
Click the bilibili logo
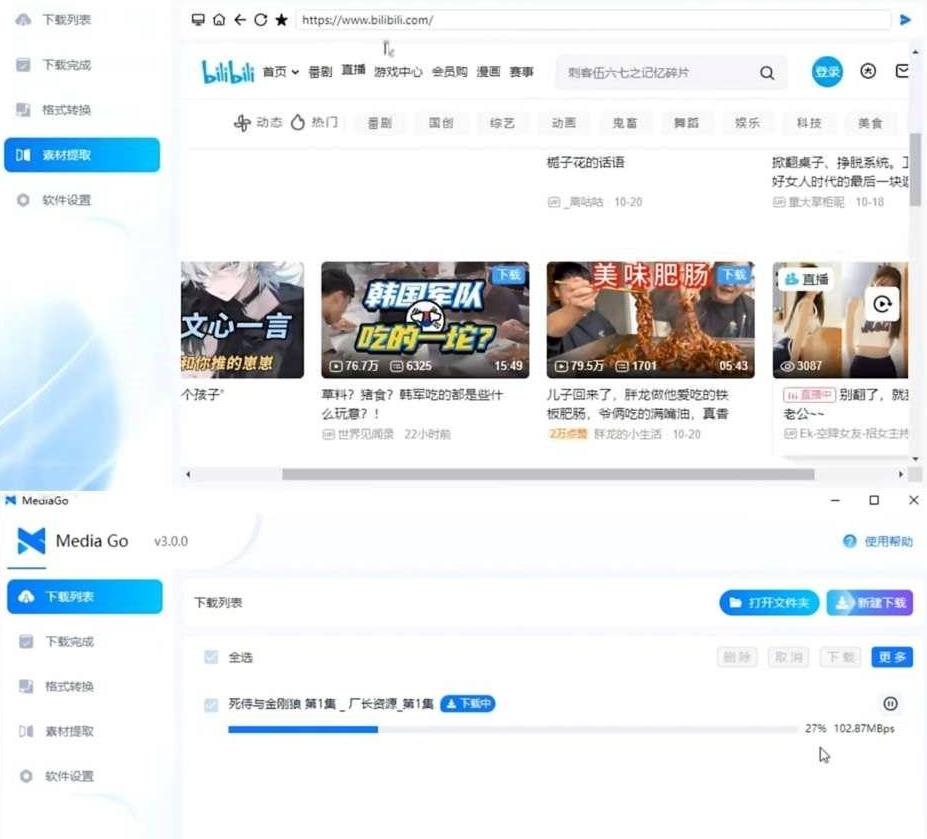pos(228,72)
